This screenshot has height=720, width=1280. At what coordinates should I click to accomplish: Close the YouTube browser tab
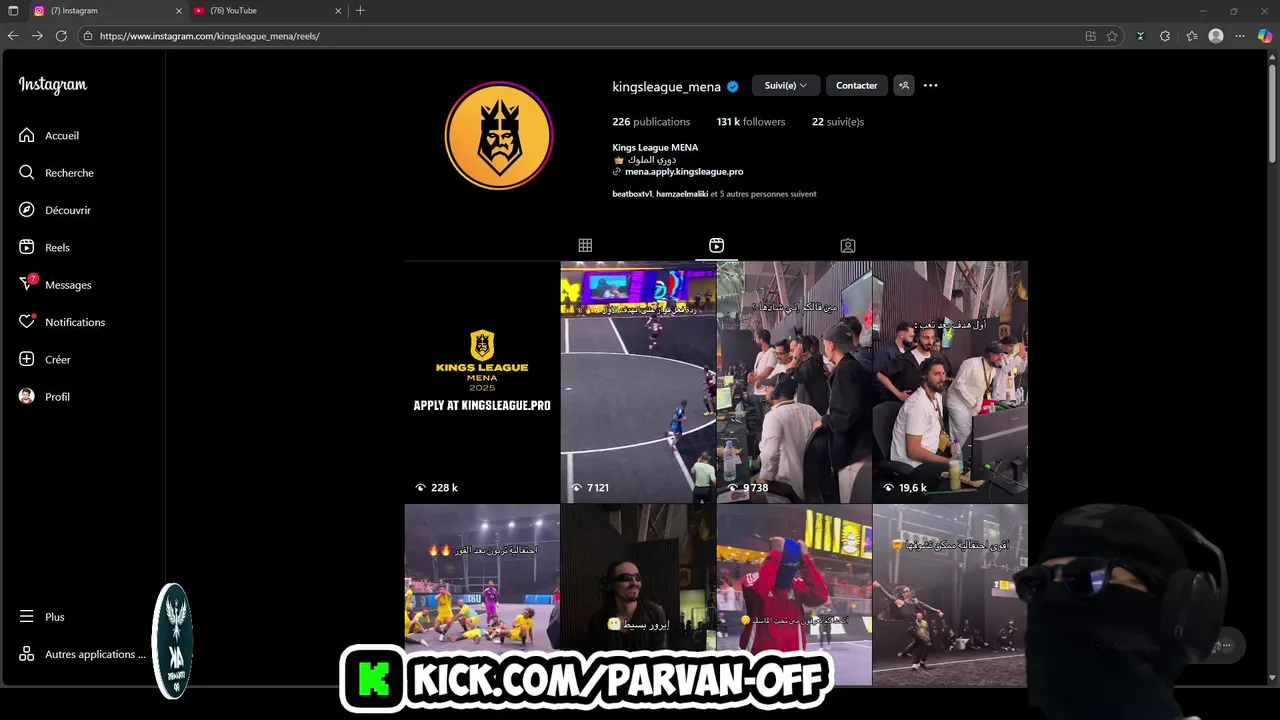point(338,10)
